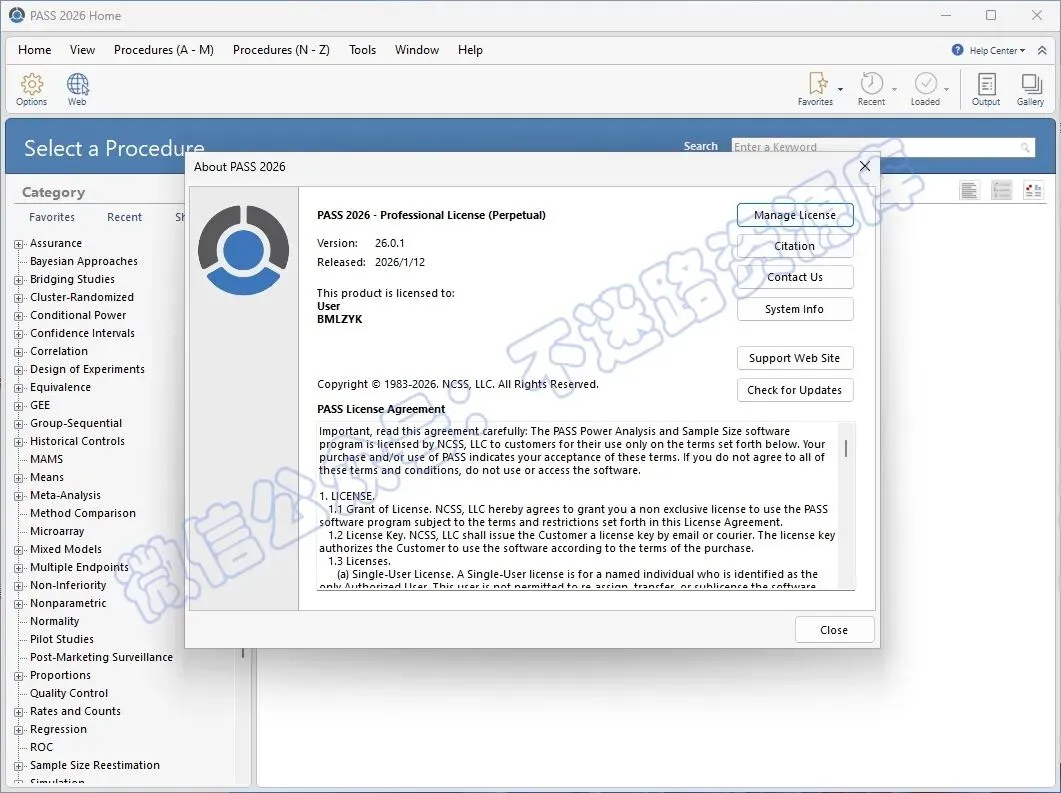The image size is (1061, 793).
Task: Click the Check for Updates button
Action: 794,390
